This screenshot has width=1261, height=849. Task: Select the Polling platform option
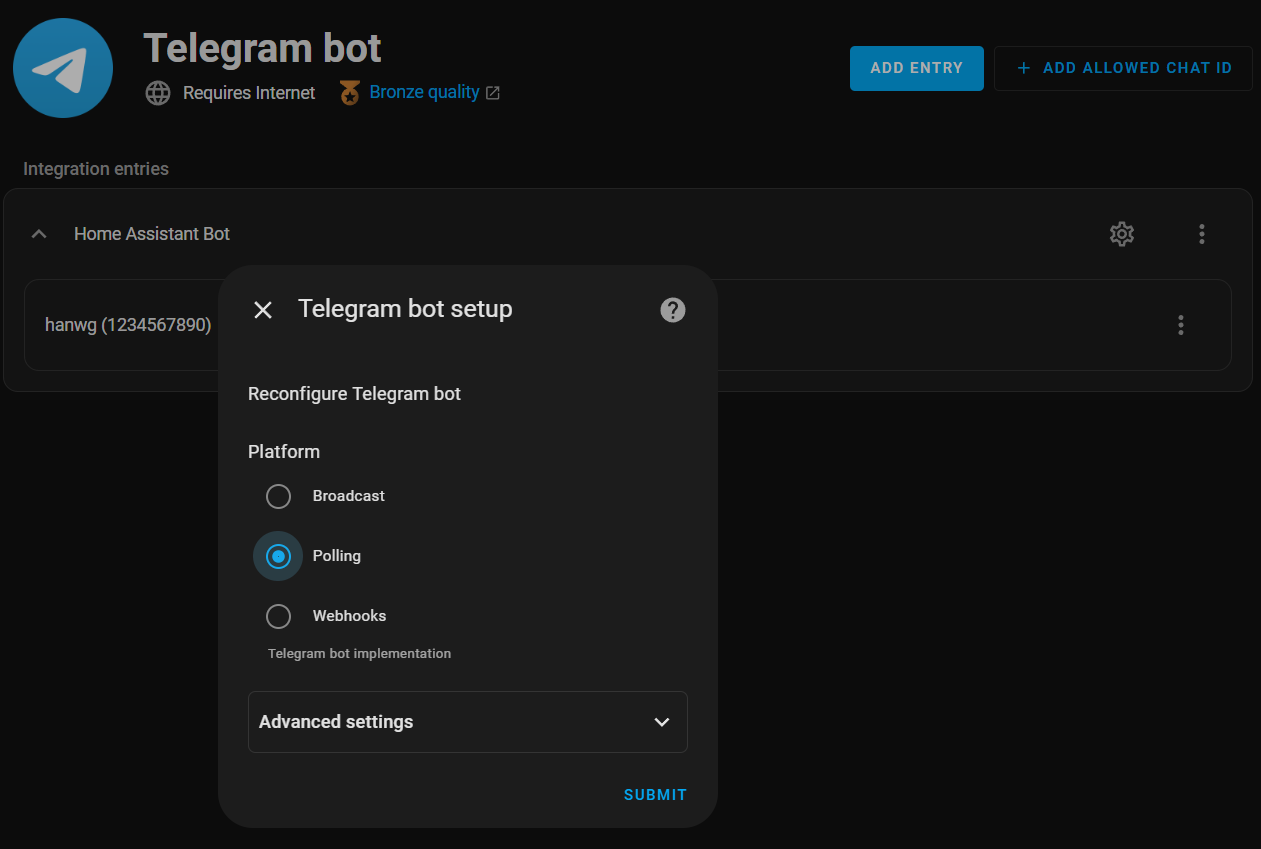coord(278,556)
